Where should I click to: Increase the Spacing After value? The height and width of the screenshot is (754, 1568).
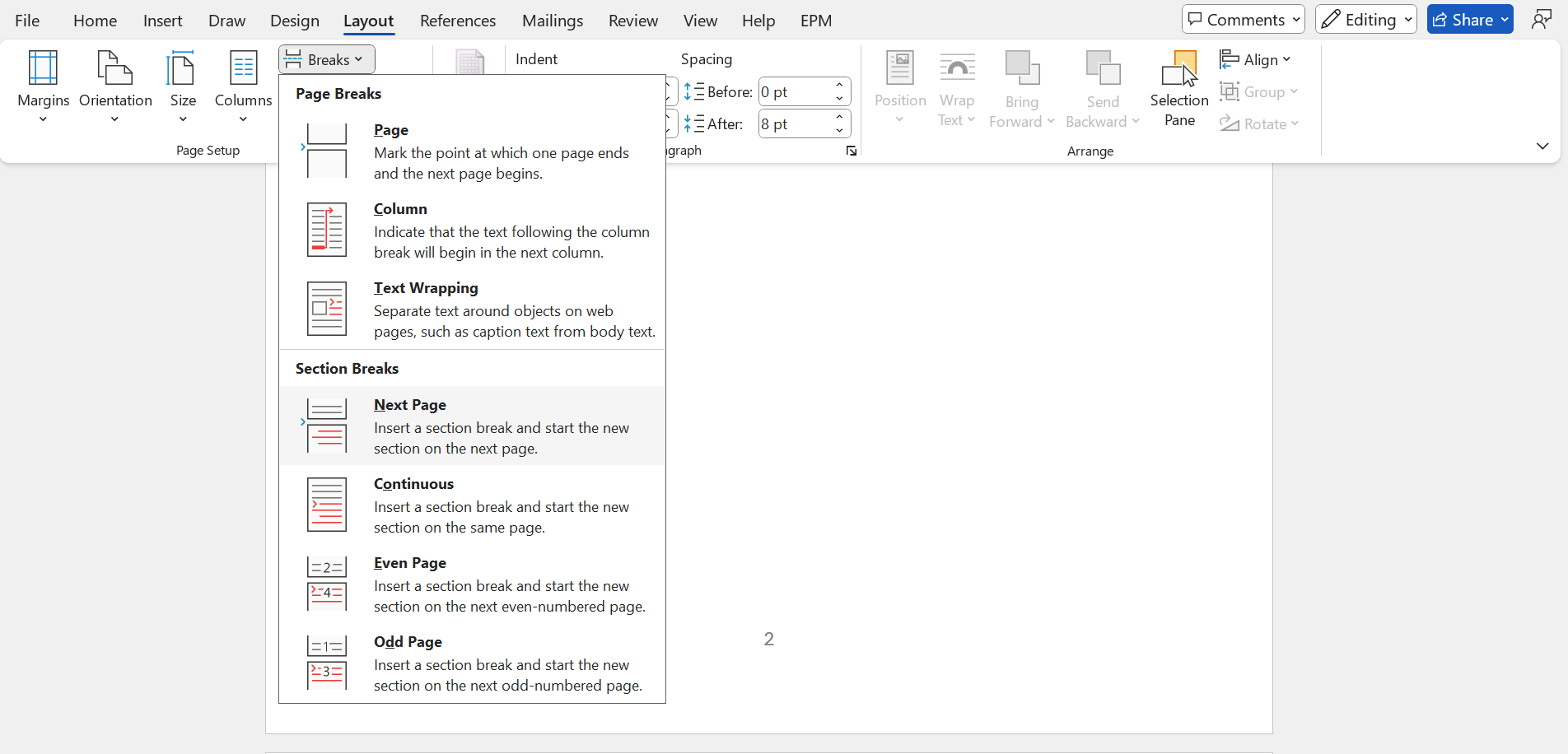(x=838, y=118)
